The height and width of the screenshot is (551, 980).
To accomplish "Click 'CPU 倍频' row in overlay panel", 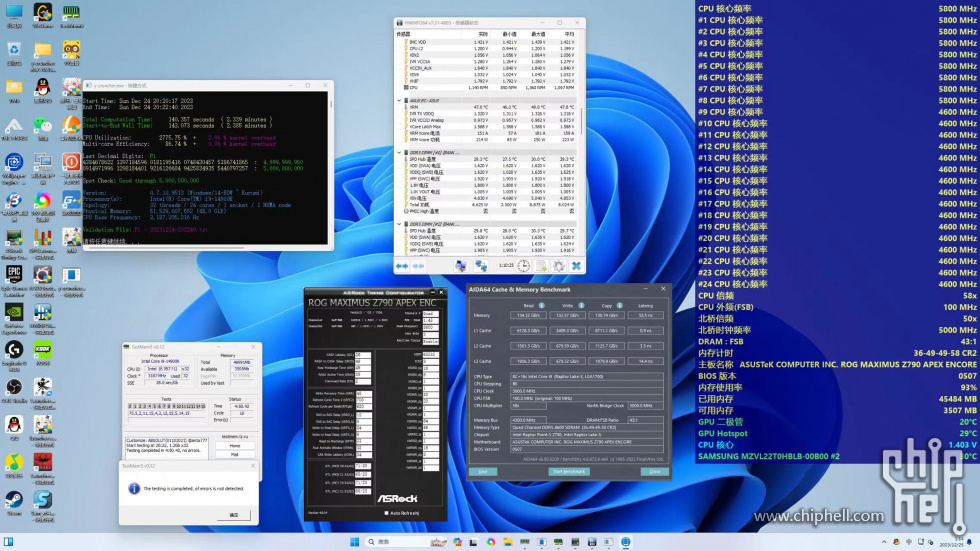I will click(x=837, y=295).
